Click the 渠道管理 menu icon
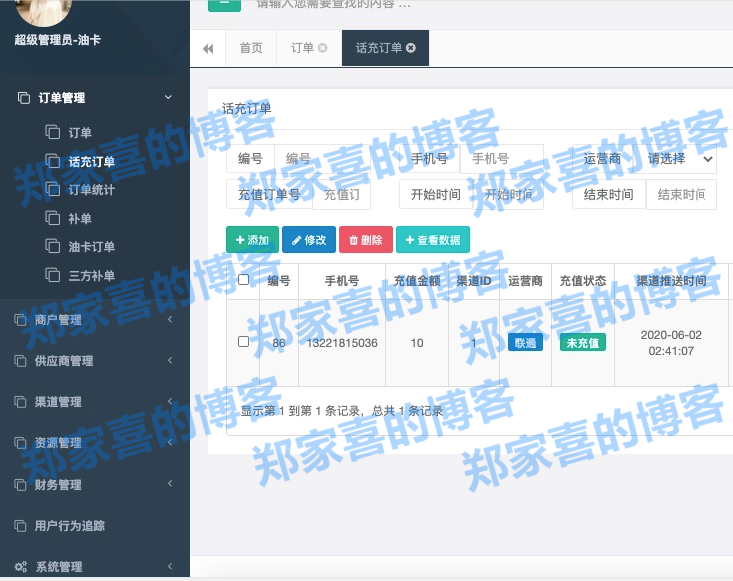The width and height of the screenshot is (733, 581). click(20, 402)
